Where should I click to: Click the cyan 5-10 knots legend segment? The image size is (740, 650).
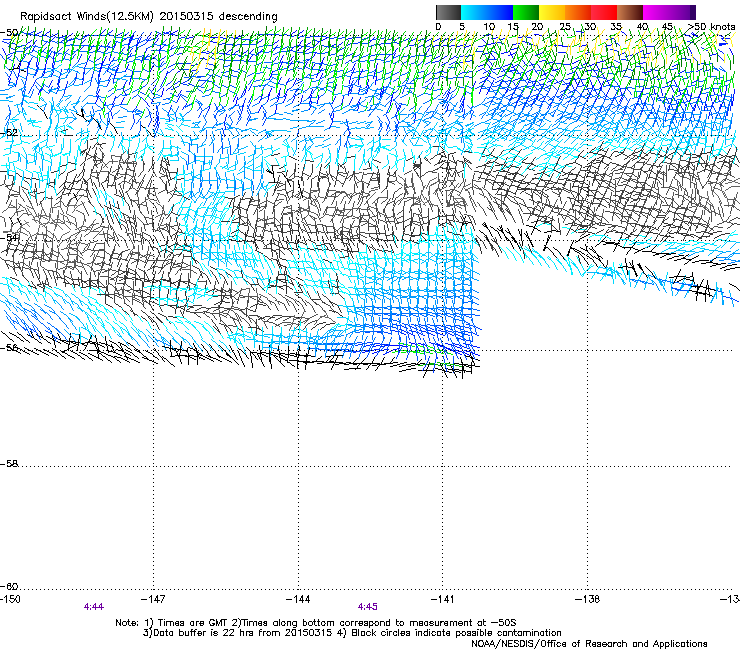[474, 12]
